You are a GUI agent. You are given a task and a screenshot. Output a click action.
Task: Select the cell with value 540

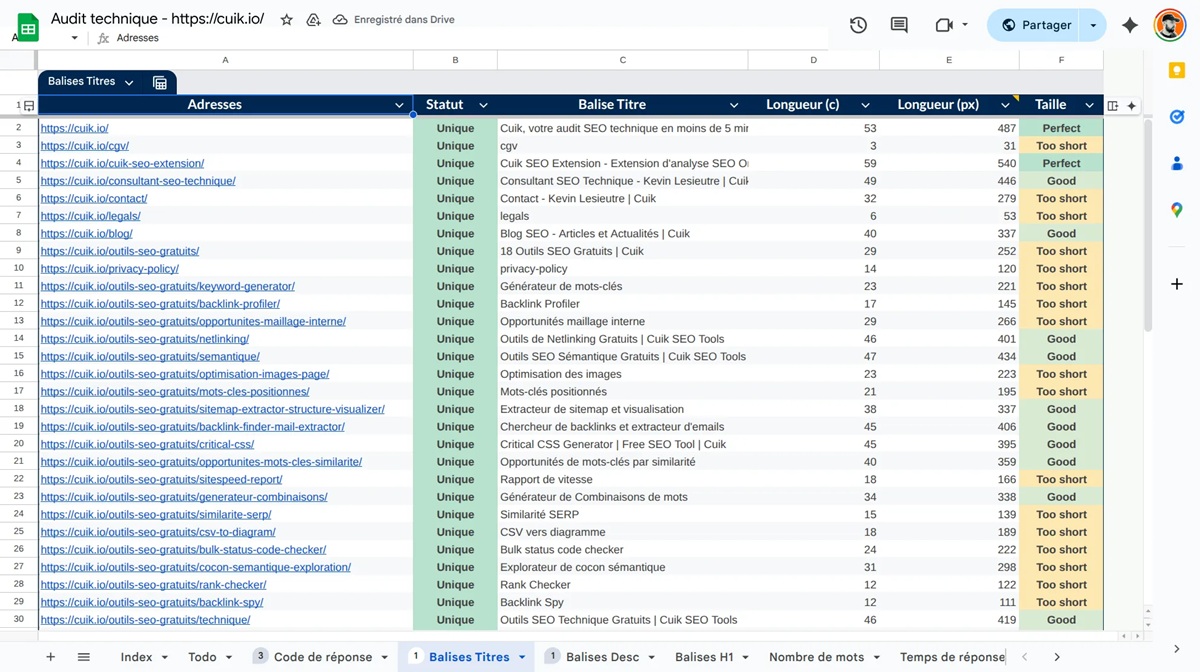[x=949, y=164]
